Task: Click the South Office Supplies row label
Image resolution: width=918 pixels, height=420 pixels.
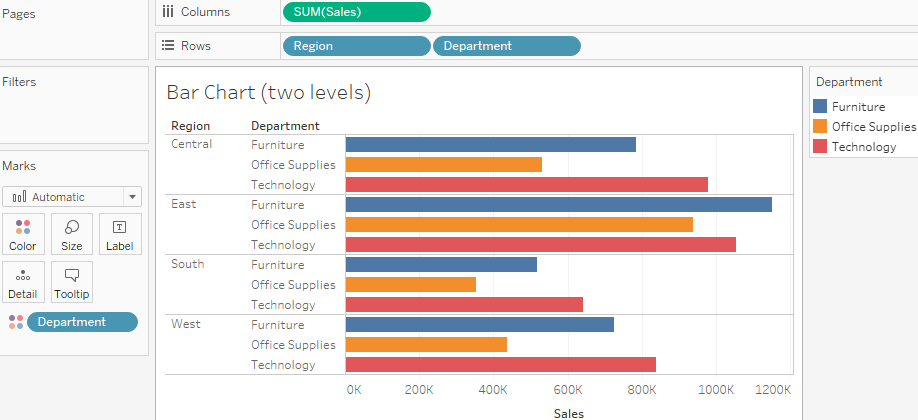Action: coord(293,285)
